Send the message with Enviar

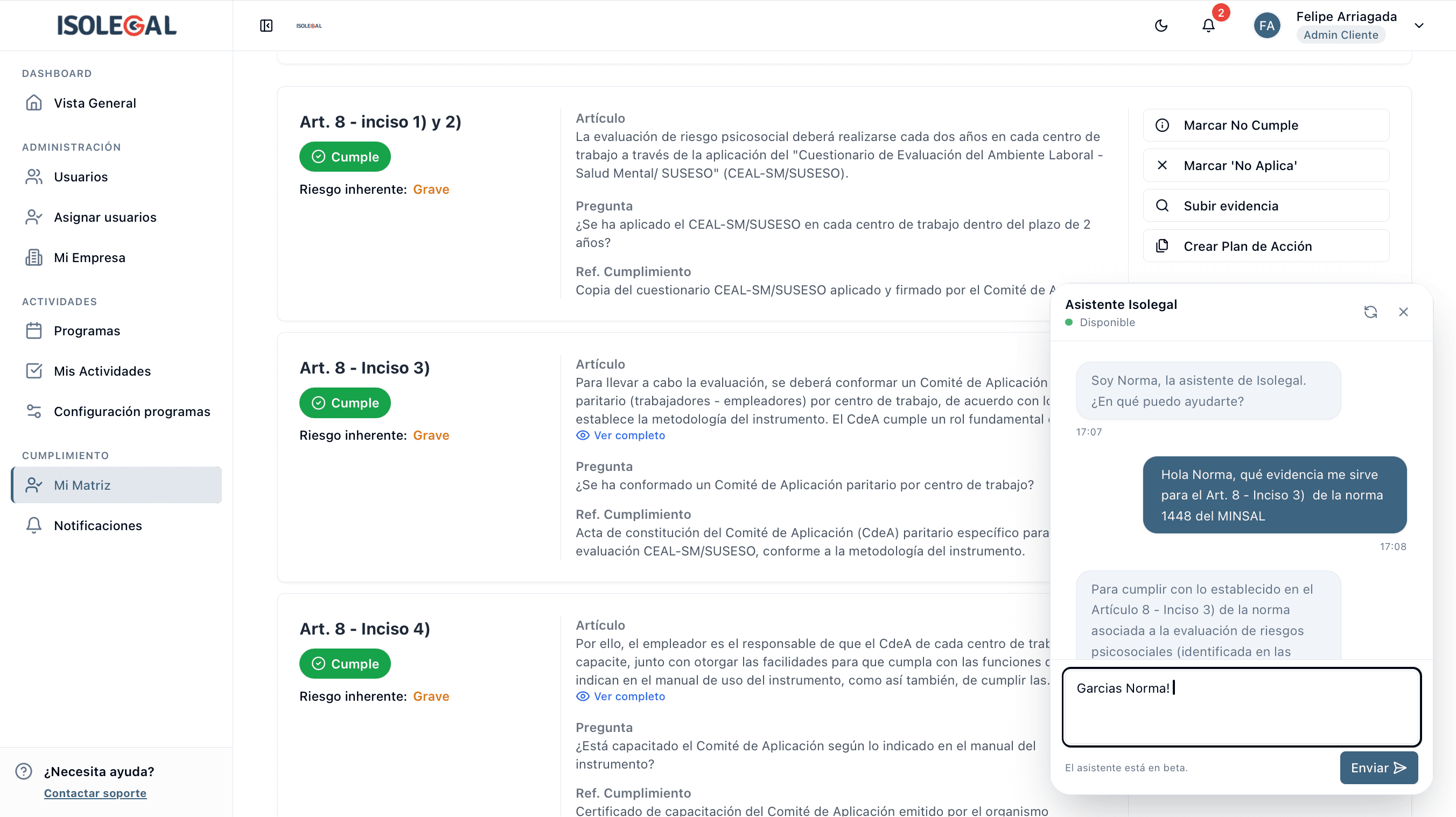click(1378, 768)
